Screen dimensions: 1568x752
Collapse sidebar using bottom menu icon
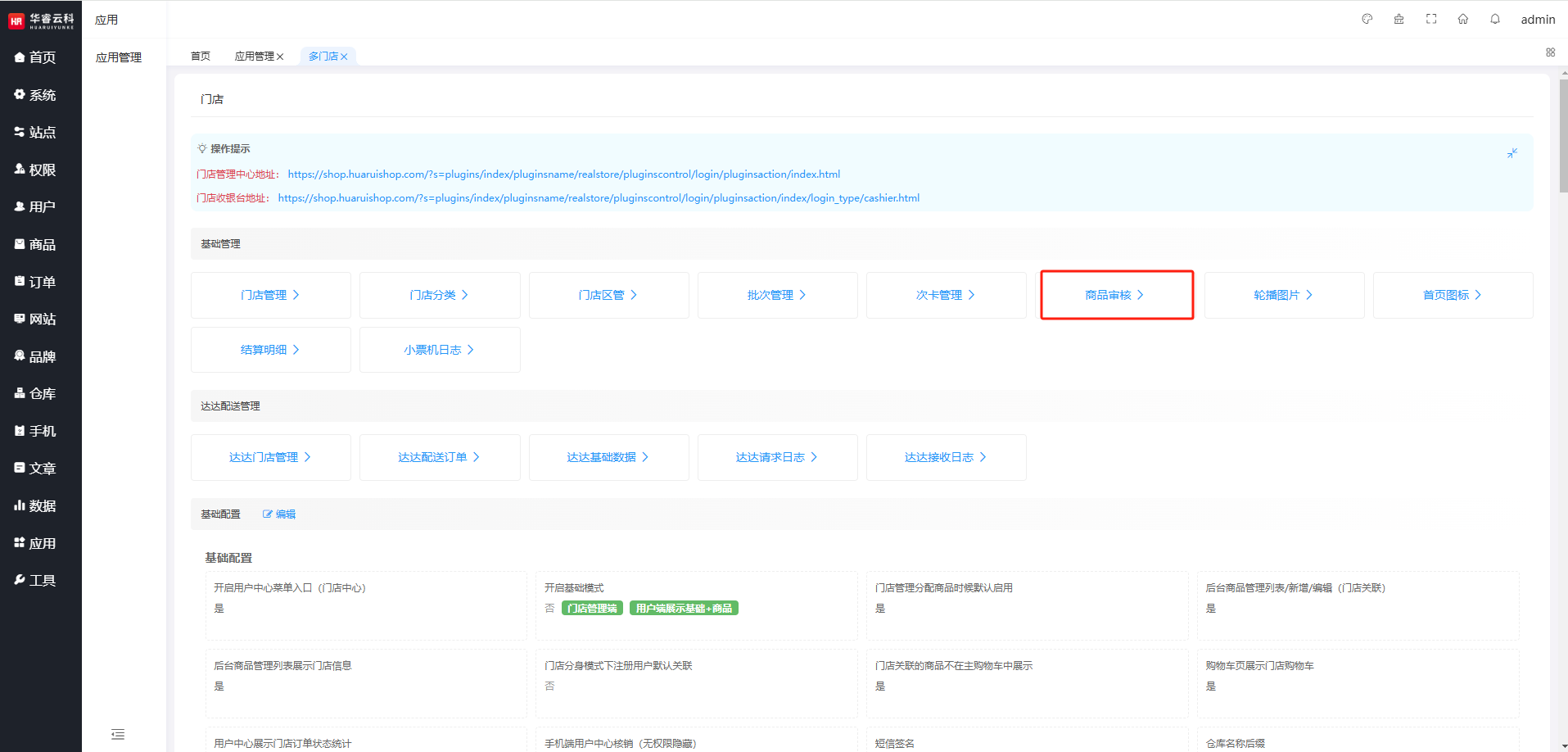pos(118,734)
